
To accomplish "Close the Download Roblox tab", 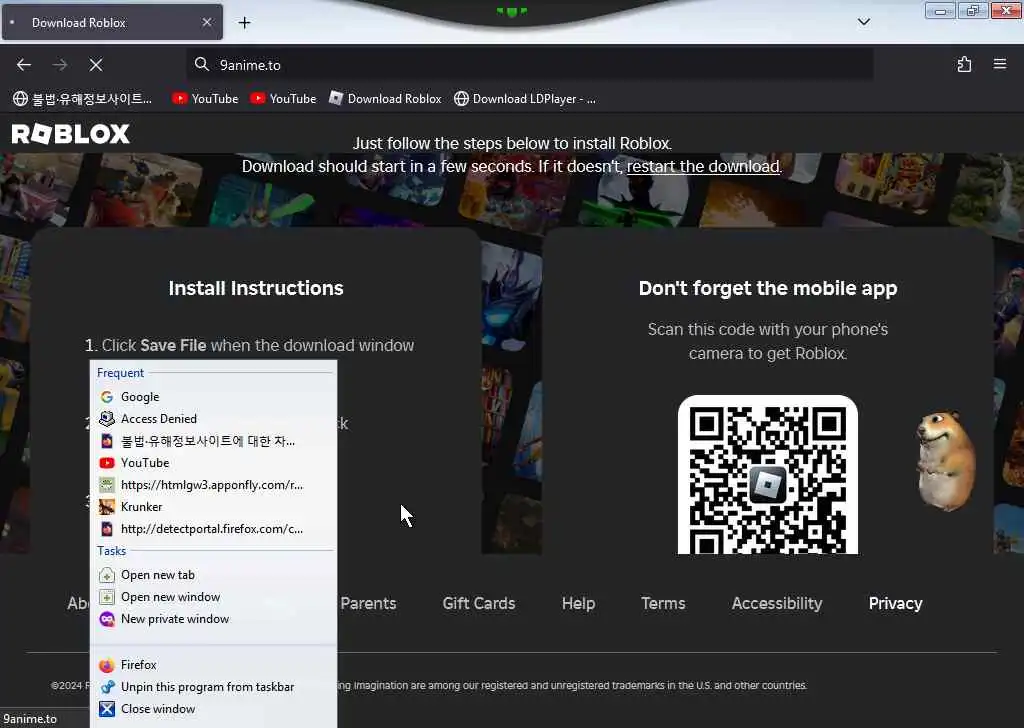I will click(x=207, y=22).
